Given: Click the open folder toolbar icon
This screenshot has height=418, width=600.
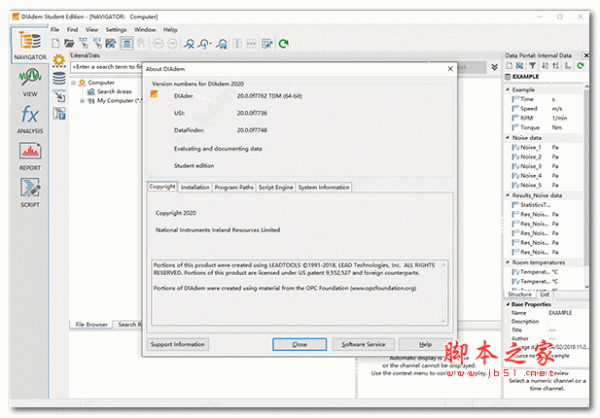Looking at the screenshot, I should coord(69,43).
